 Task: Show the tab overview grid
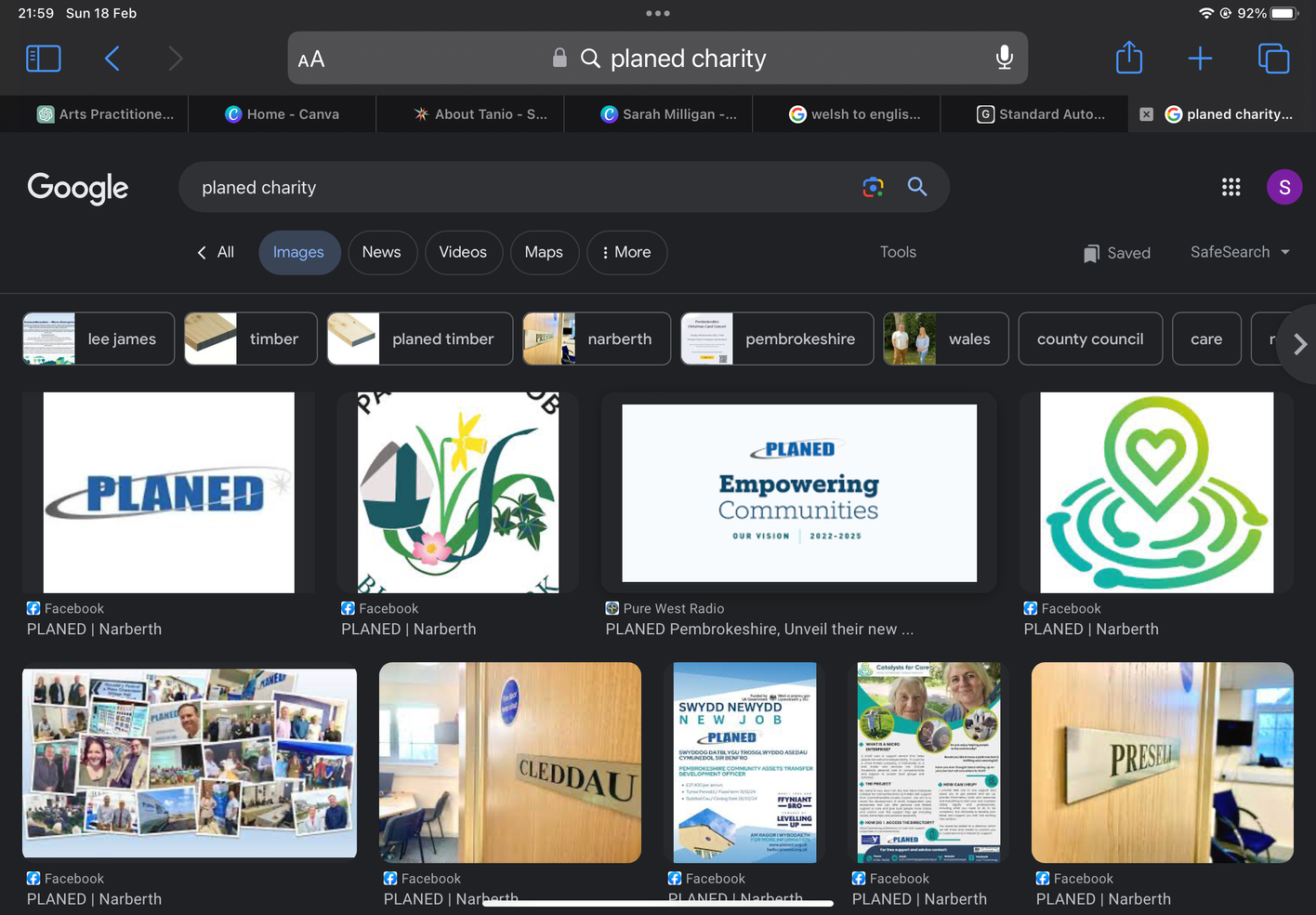point(1272,59)
